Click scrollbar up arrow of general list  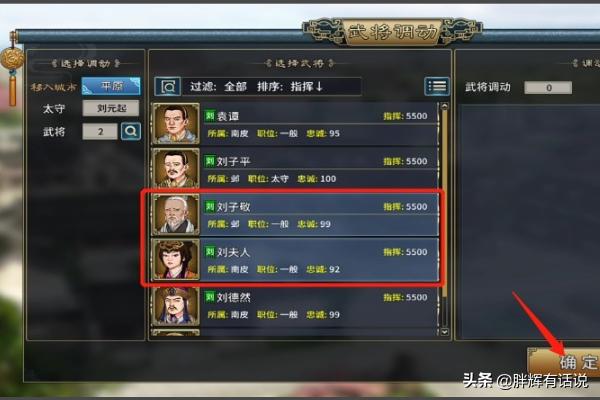click(x=444, y=106)
